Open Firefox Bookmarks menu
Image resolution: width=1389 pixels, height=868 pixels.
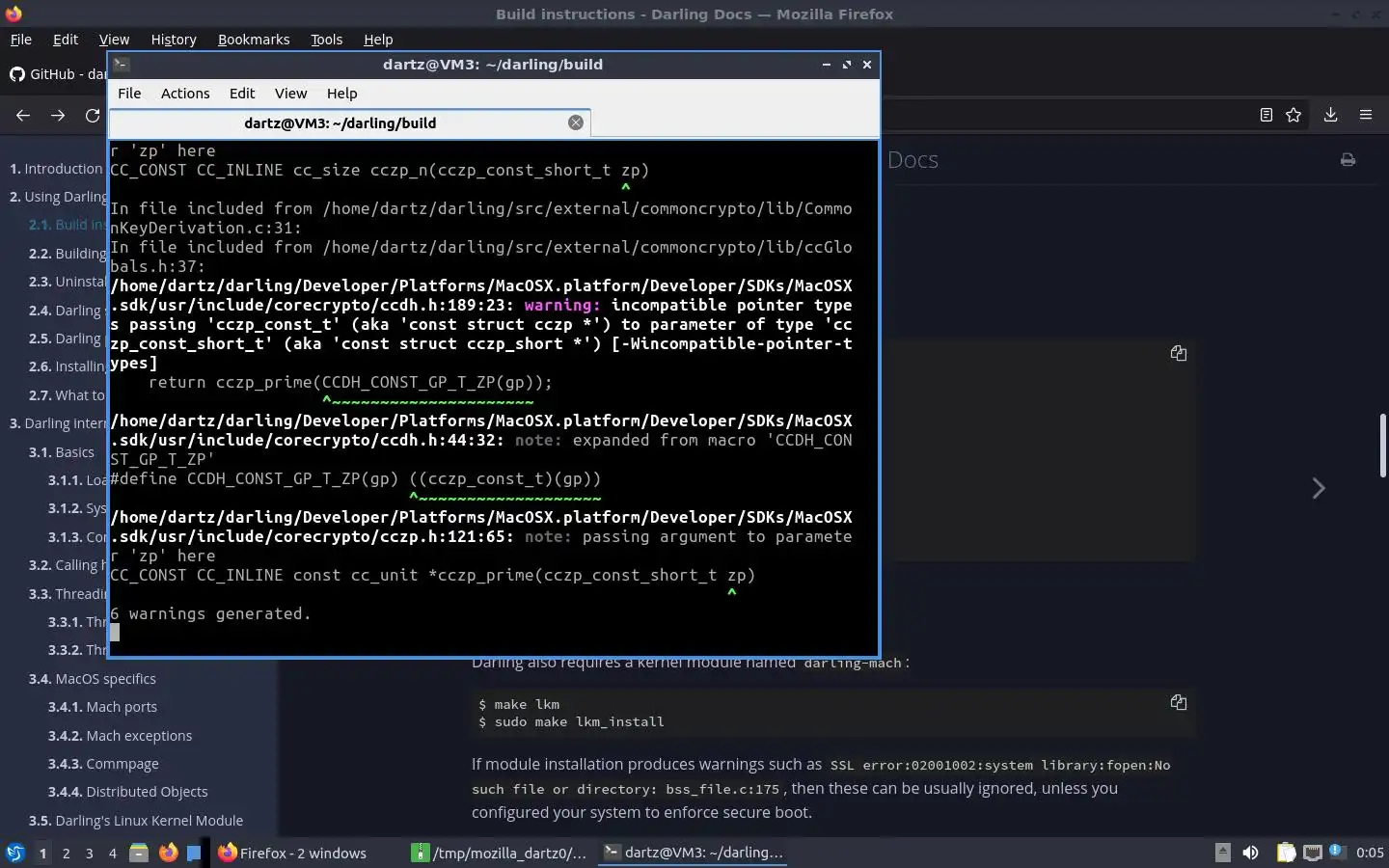tap(254, 40)
